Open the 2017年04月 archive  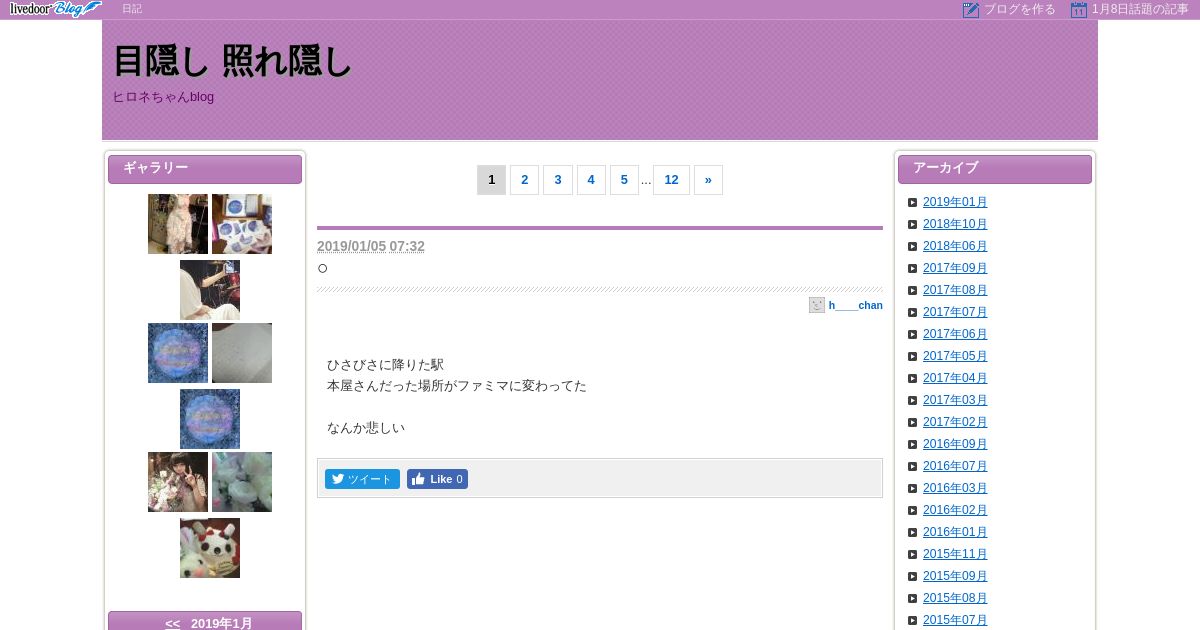point(955,378)
